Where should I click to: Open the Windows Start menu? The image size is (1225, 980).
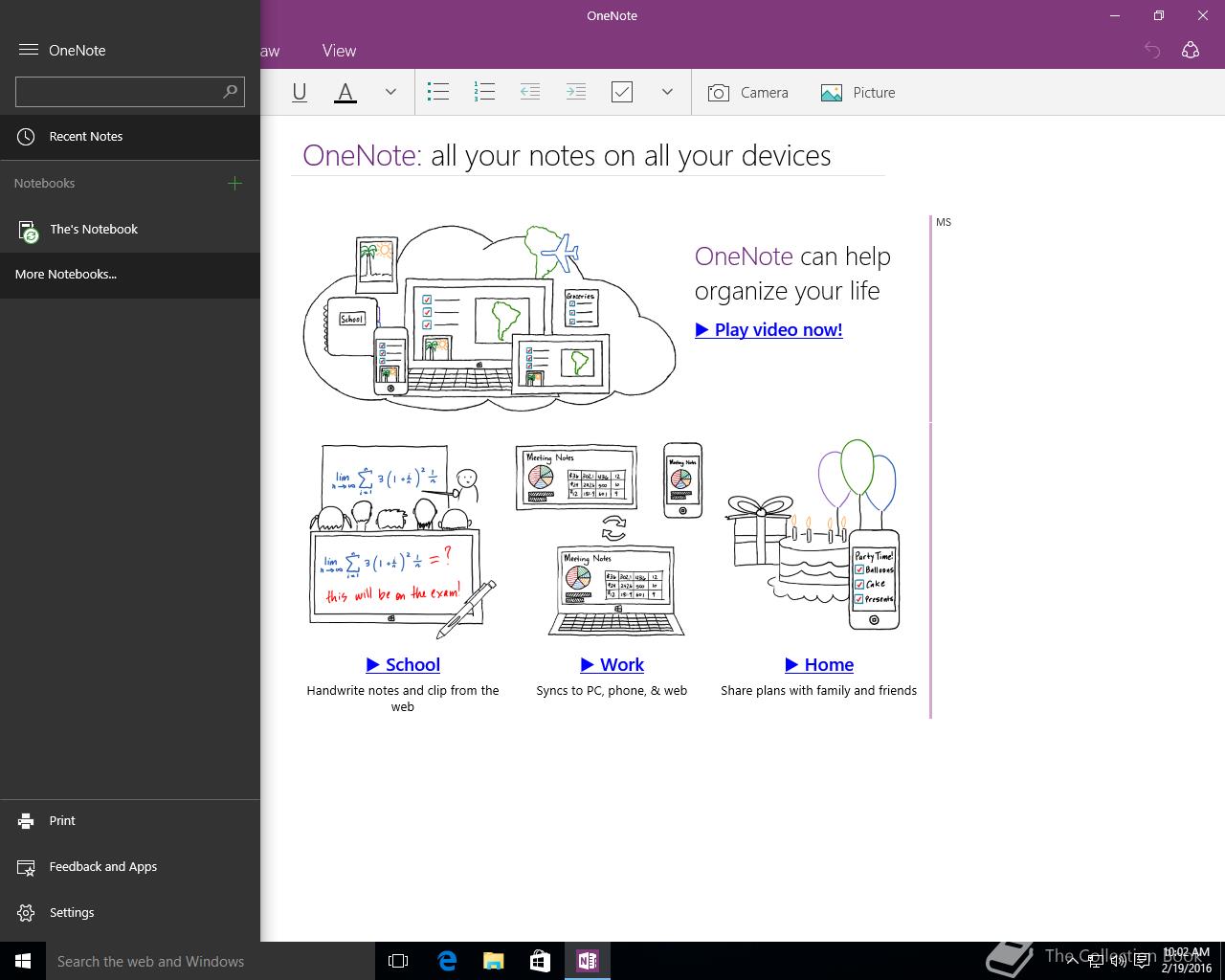pyautogui.click(x=23, y=961)
